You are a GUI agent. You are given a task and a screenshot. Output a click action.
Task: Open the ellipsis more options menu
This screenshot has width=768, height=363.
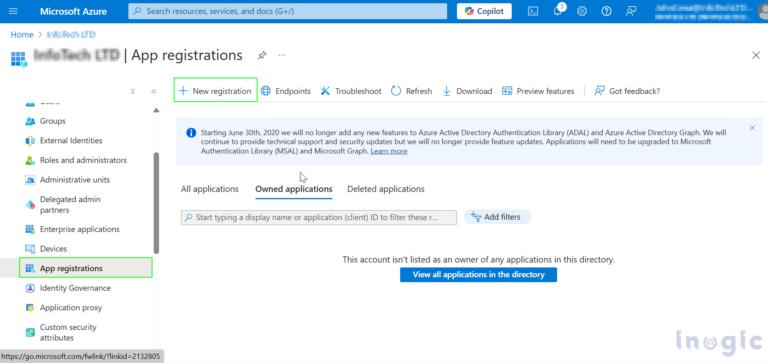[282, 55]
